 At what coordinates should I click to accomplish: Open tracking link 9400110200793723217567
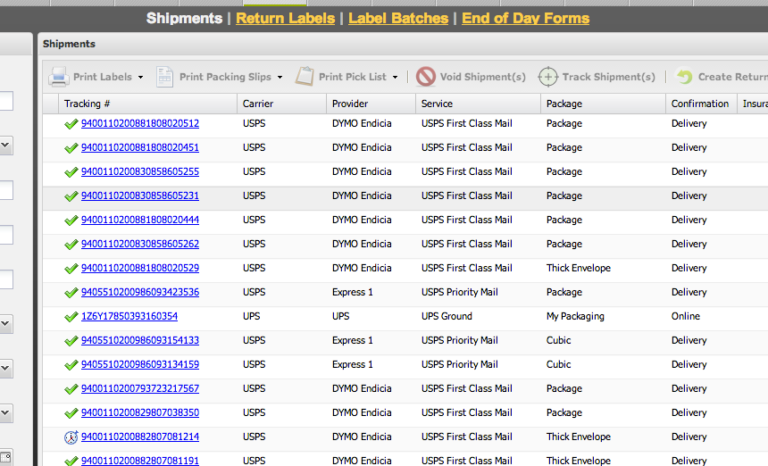point(140,389)
